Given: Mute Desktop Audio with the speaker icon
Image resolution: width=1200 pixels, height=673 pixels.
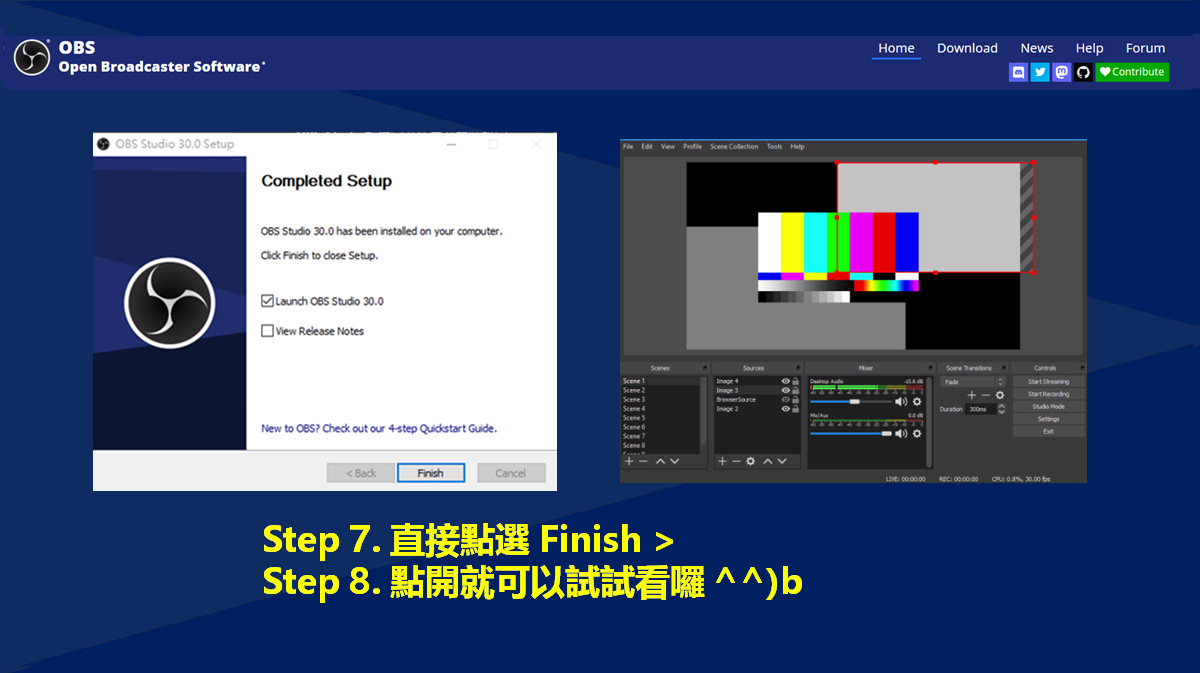Looking at the screenshot, I should click(901, 401).
